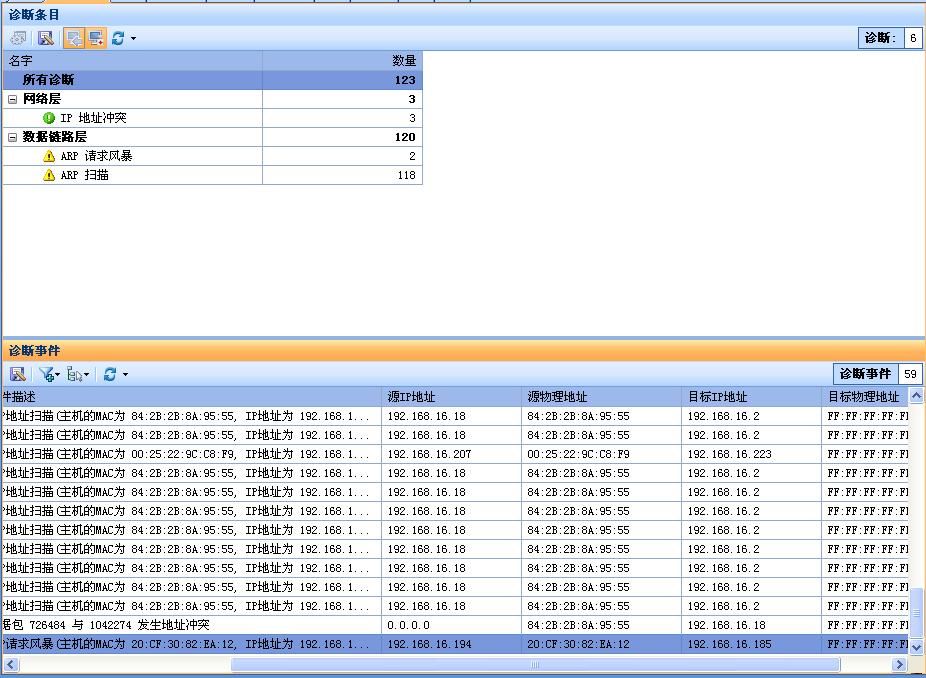The image size is (926, 678).
Task: Select event row describing MAC 00:25:22:9C:C8:F9
Action: click(455, 454)
